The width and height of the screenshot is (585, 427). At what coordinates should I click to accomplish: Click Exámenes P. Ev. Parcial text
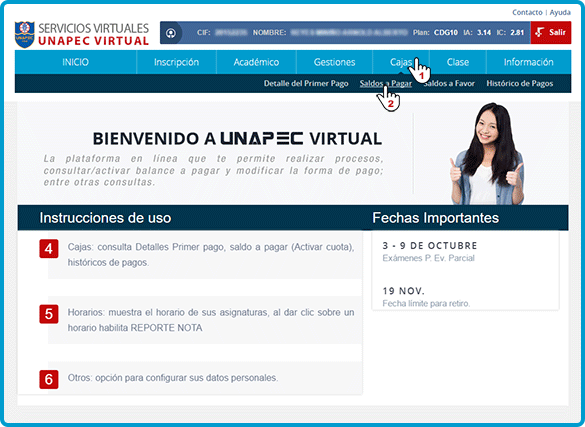428,258
